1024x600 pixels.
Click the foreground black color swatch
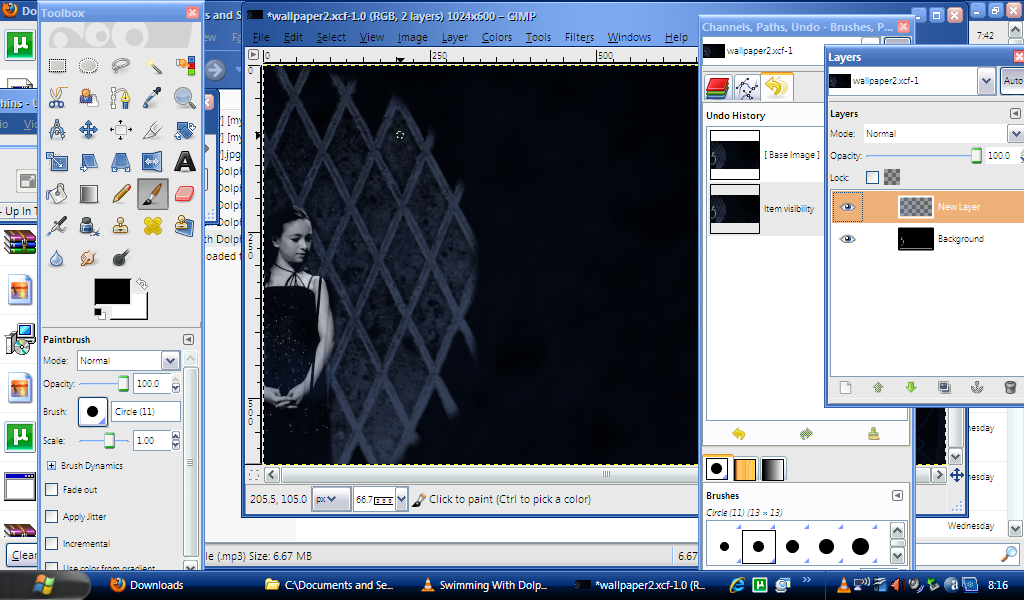(x=112, y=291)
